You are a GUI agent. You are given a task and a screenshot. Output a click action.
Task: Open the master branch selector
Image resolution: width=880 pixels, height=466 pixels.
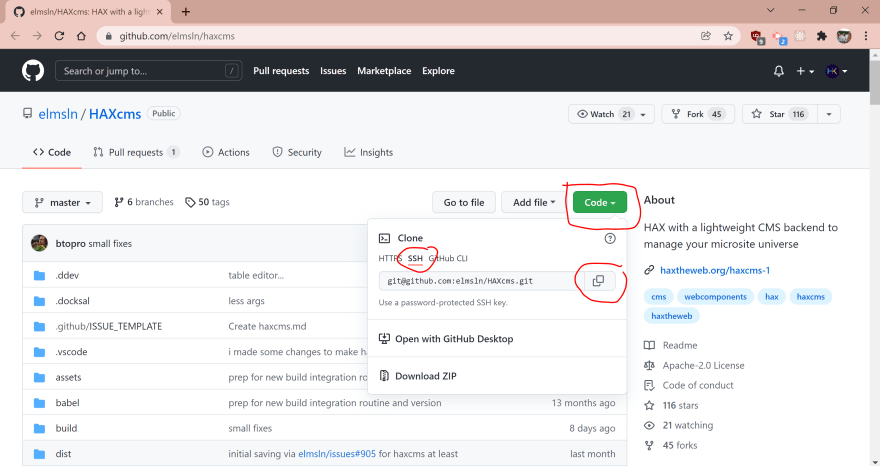coord(62,202)
